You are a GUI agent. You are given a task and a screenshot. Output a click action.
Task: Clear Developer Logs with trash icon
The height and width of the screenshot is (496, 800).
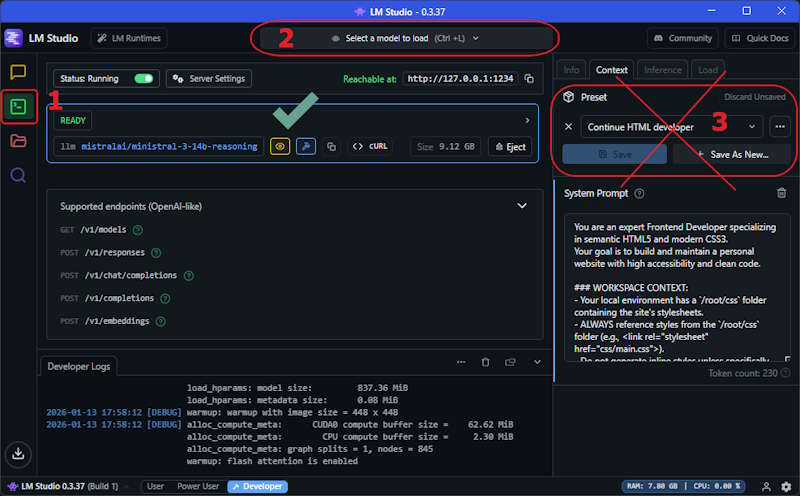(x=485, y=362)
